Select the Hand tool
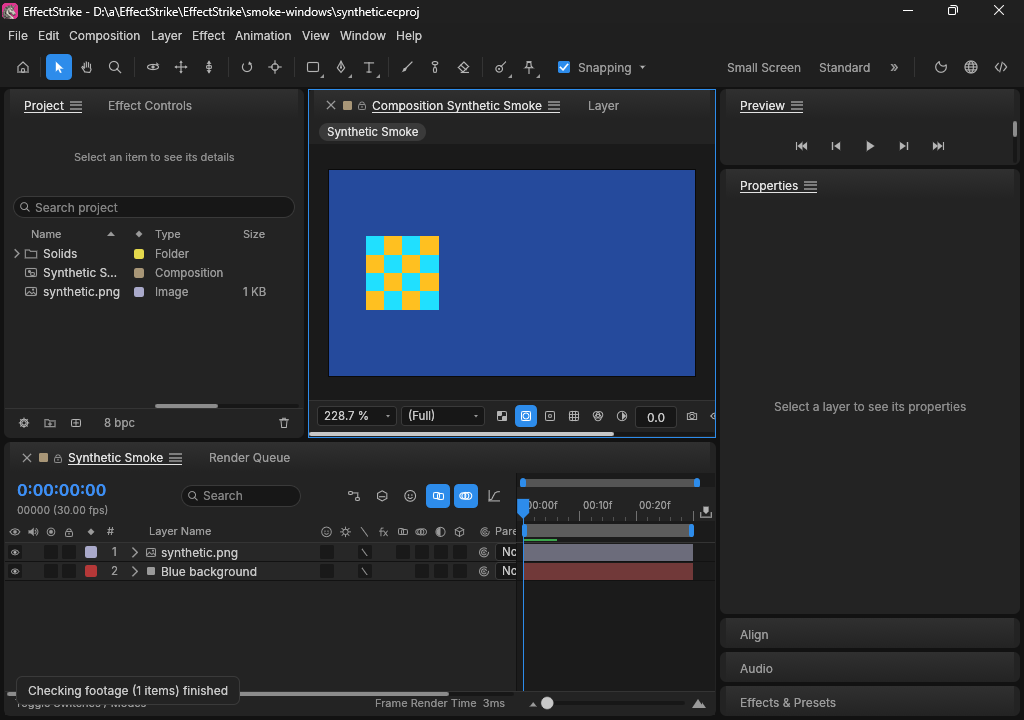The image size is (1024, 720). click(x=86, y=67)
